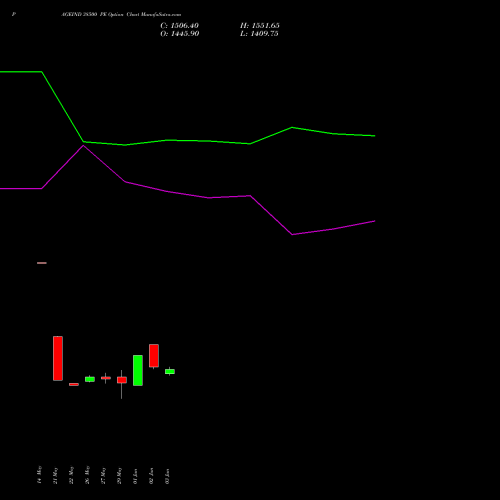Select the small green candle for 26 May
Screen dimensions: 500x500
pyautogui.click(x=90, y=379)
